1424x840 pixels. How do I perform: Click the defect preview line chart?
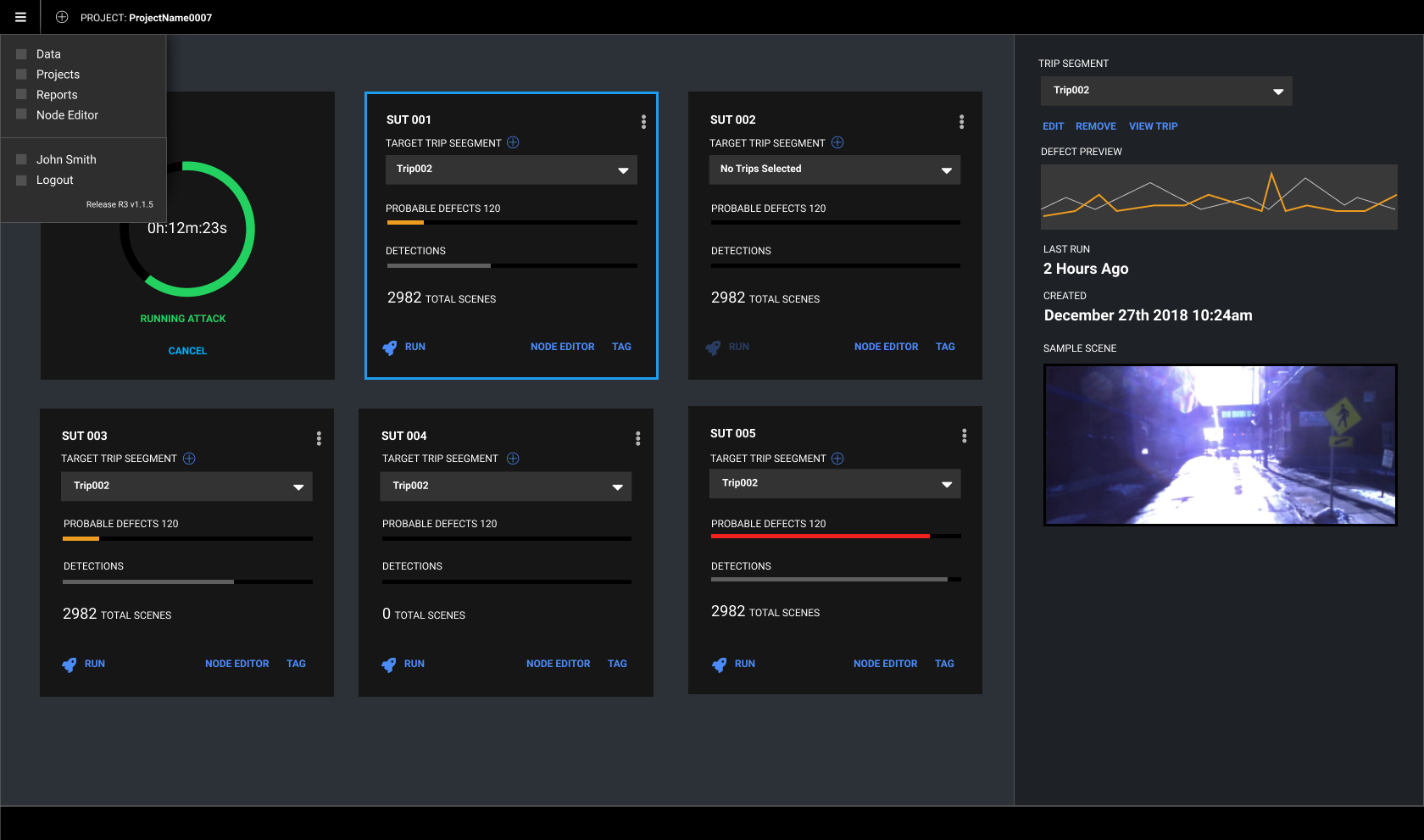[x=1219, y=197]
